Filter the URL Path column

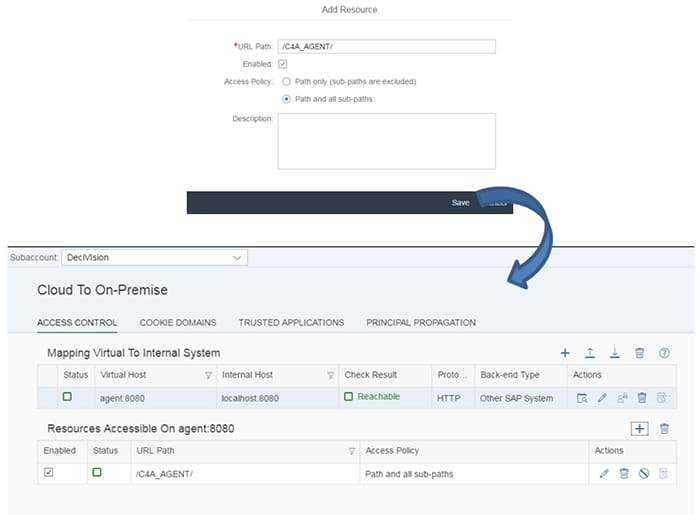(352, 451)
